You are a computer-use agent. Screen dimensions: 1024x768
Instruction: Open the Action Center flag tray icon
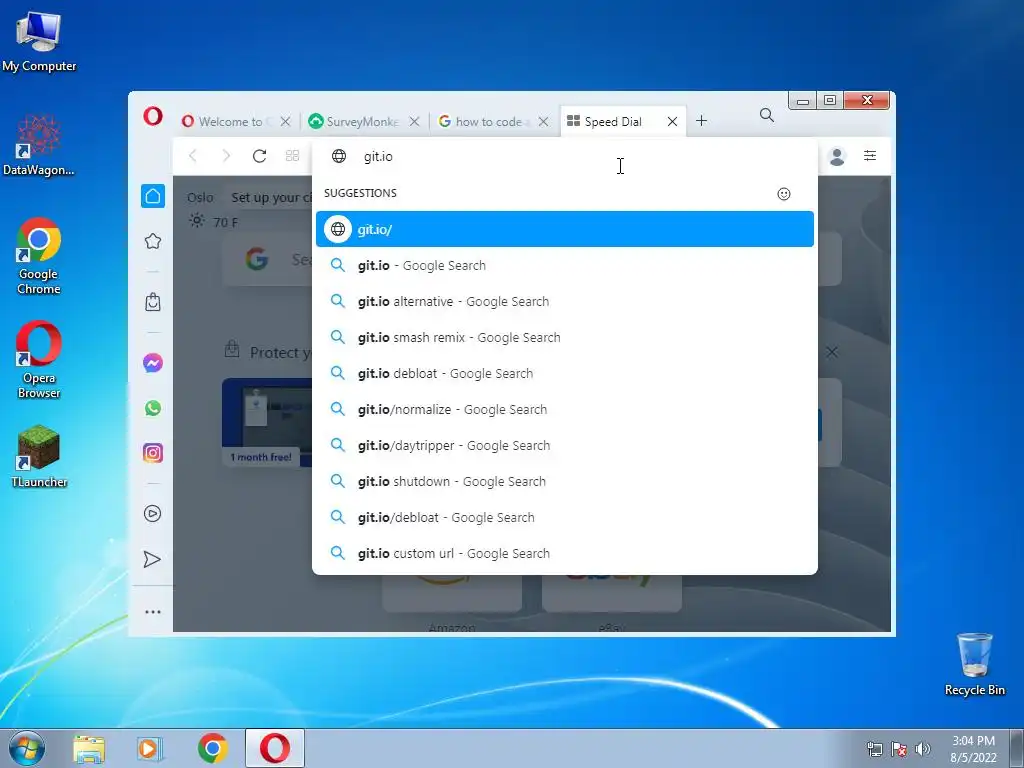(899, 749)
